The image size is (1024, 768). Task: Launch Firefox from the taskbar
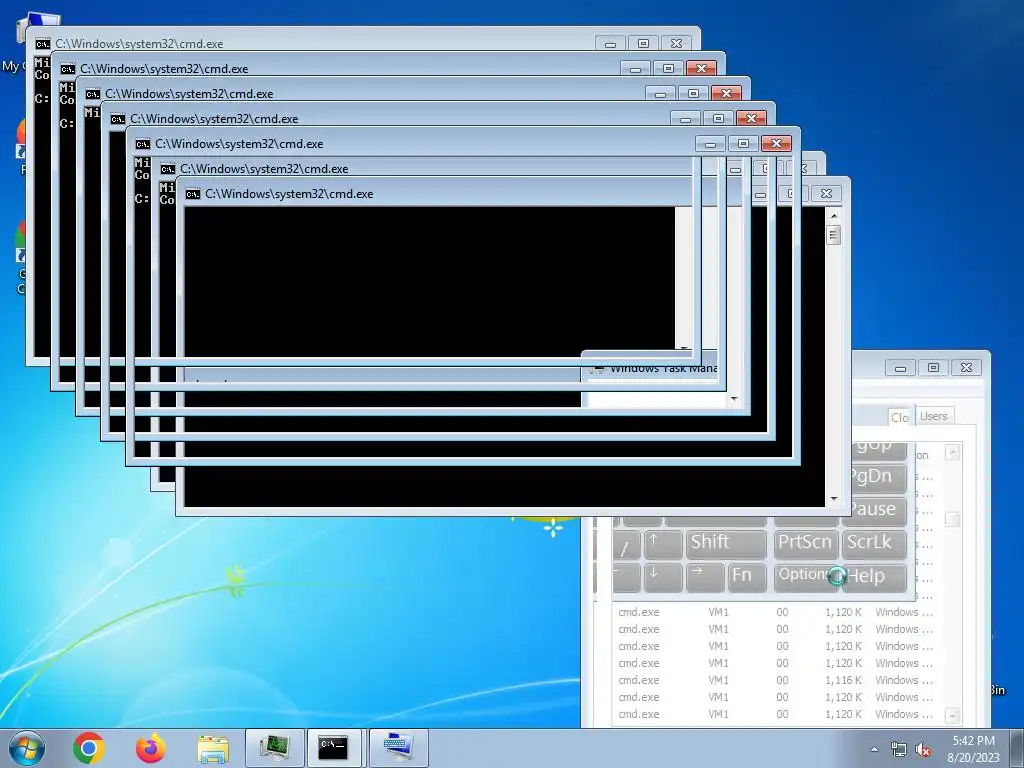pos(151,748)
